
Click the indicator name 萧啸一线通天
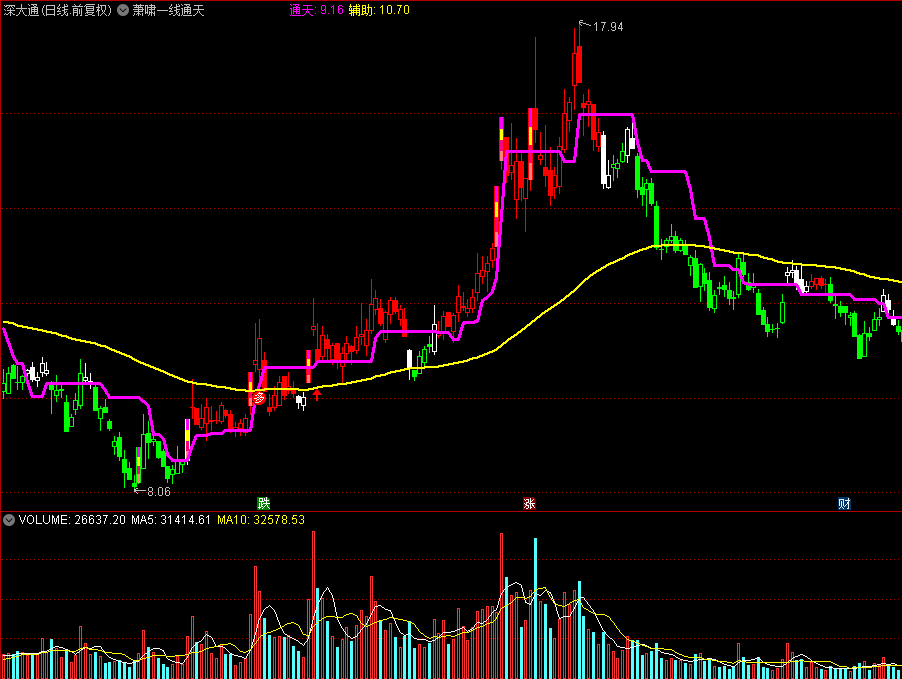point(168,10)
